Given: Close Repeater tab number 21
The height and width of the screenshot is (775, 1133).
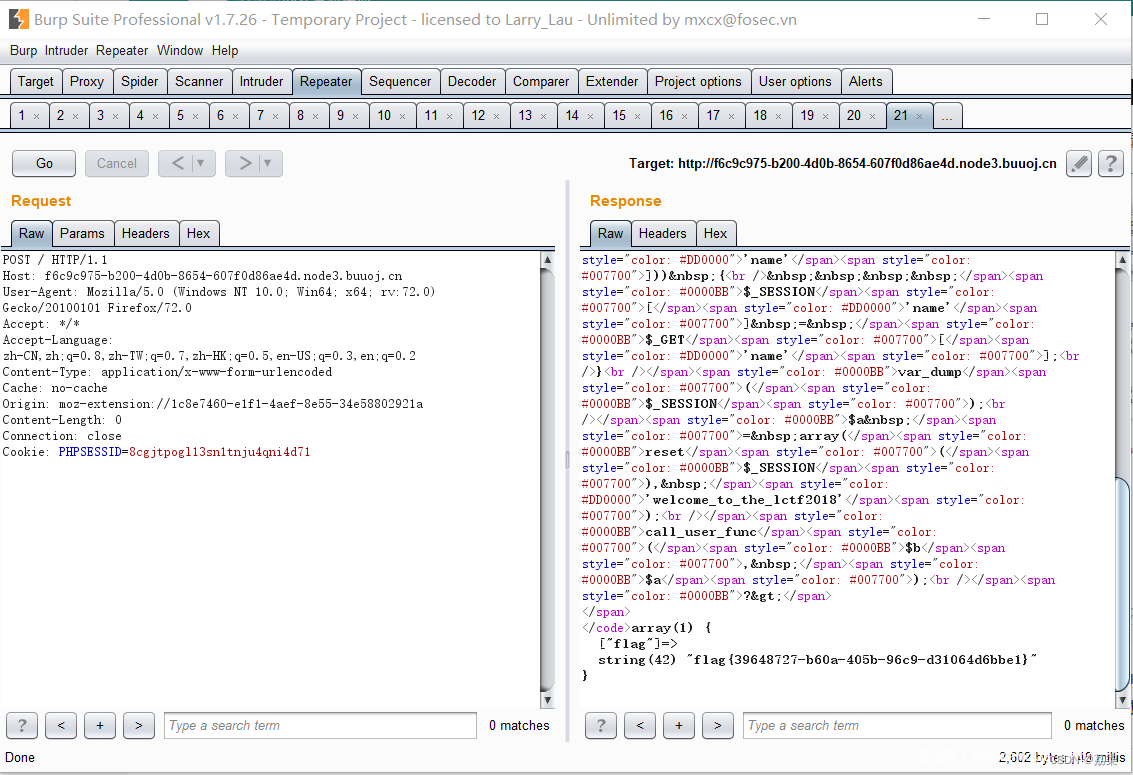Looking at the screenshot, I should [919, 116].
